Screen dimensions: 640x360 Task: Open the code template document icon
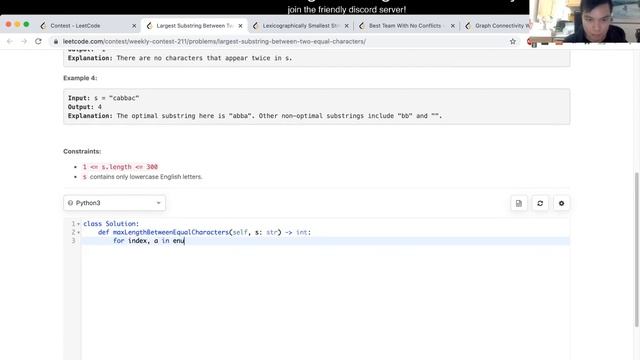tap(518, 203)
